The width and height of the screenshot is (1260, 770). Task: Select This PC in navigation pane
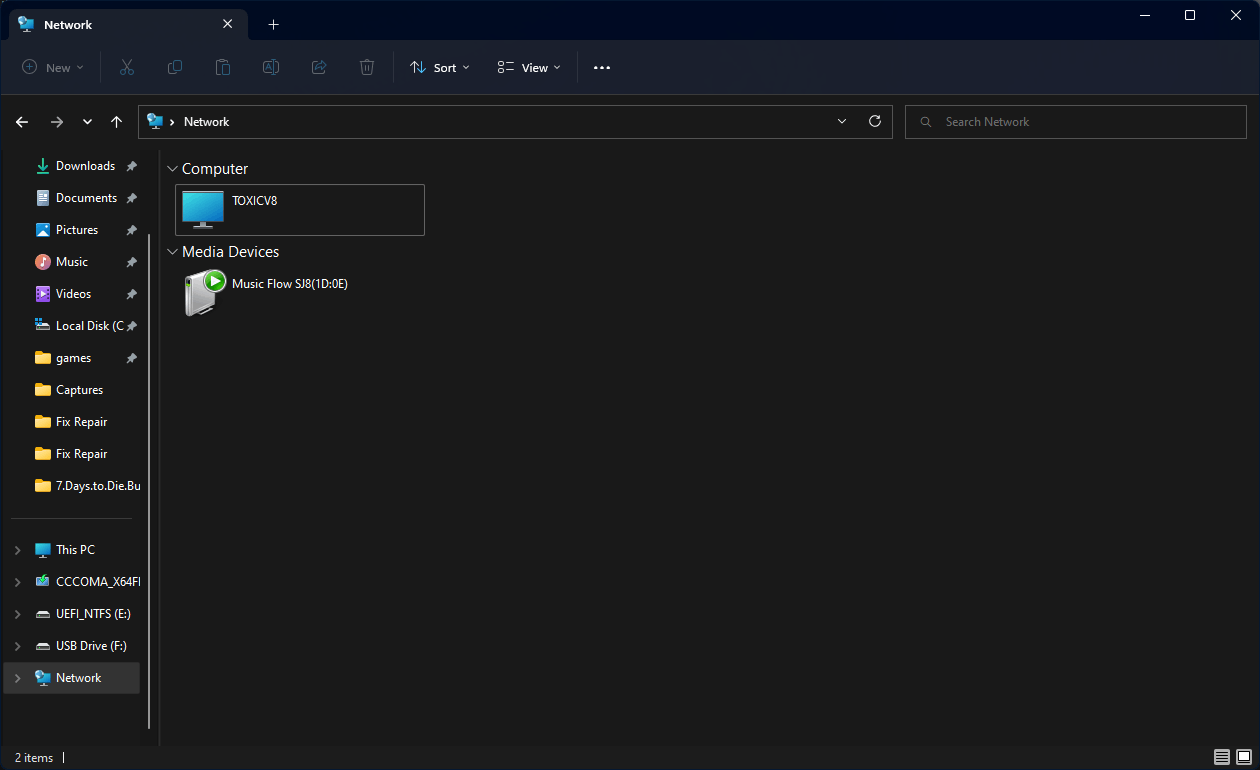[x=75, y=550]
